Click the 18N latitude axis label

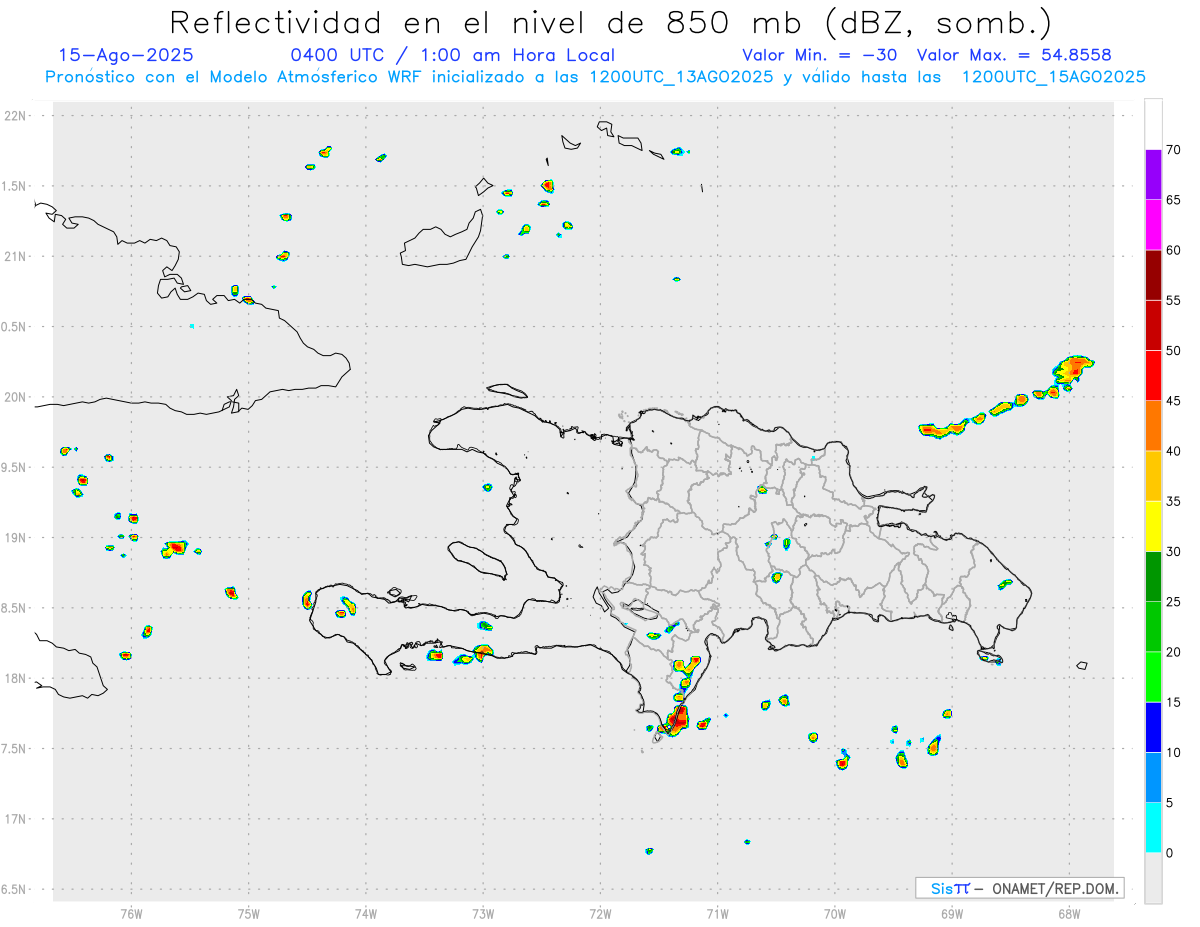point(16,678)
